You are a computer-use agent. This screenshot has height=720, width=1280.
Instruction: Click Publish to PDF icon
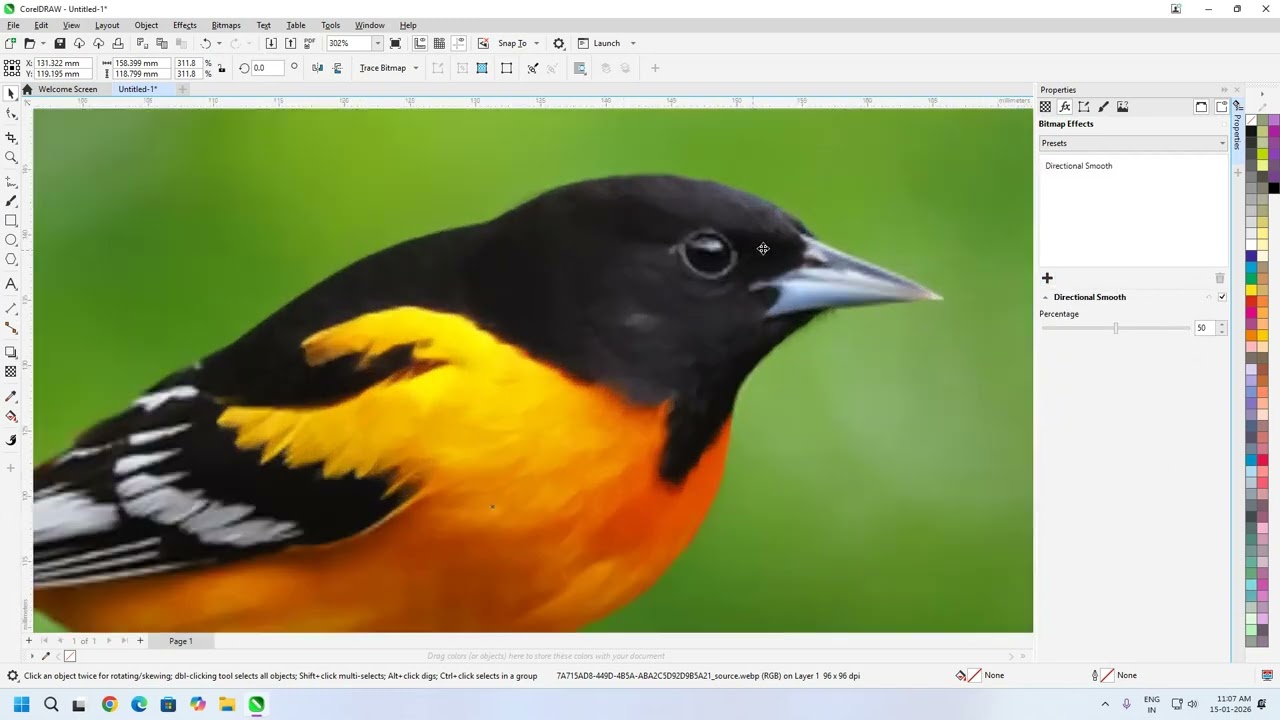(309, 43)
